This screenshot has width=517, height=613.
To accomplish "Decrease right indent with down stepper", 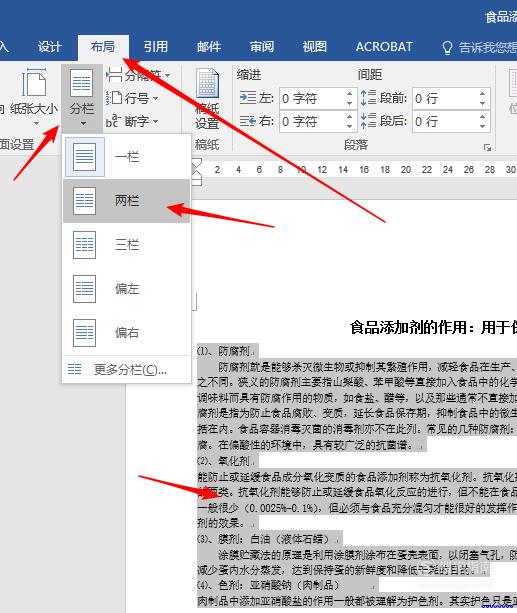I will pyautogui.click(x=350, y=126).
